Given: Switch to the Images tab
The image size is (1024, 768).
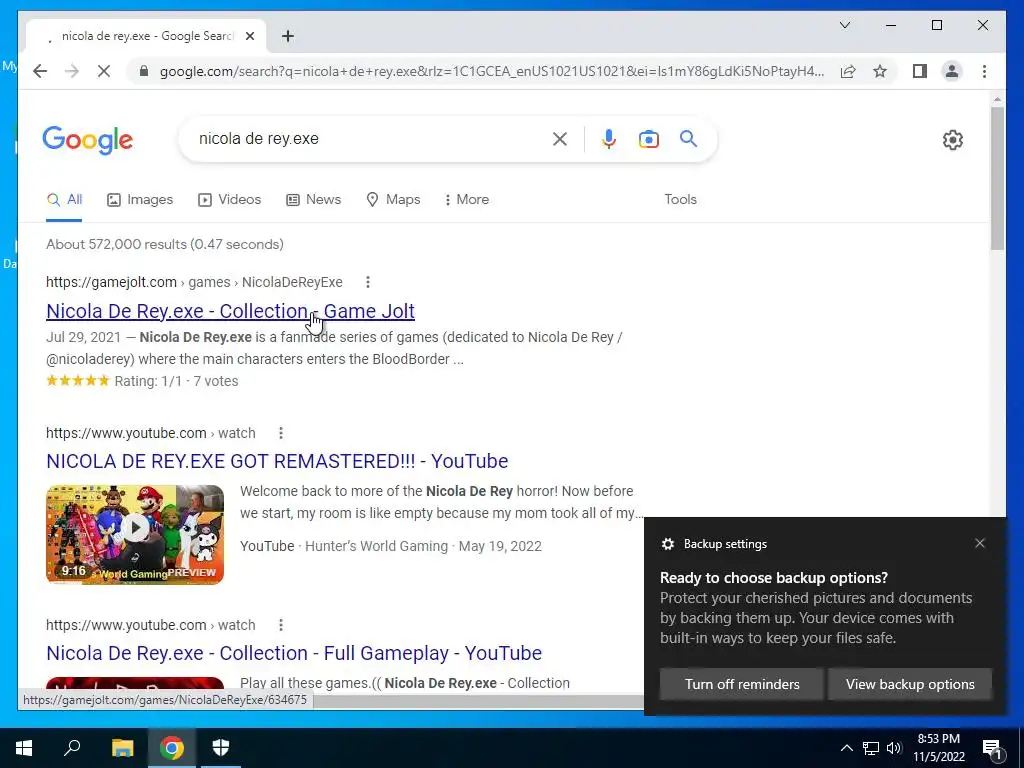Looking at the screenshot, I should [x=140, y=200].
